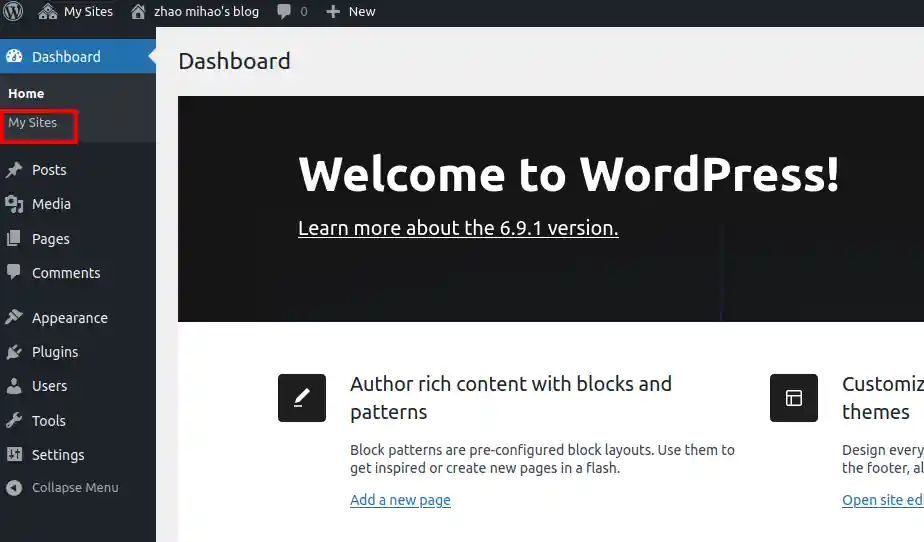Open My Sites in the admin bar

tap(75, 12)
